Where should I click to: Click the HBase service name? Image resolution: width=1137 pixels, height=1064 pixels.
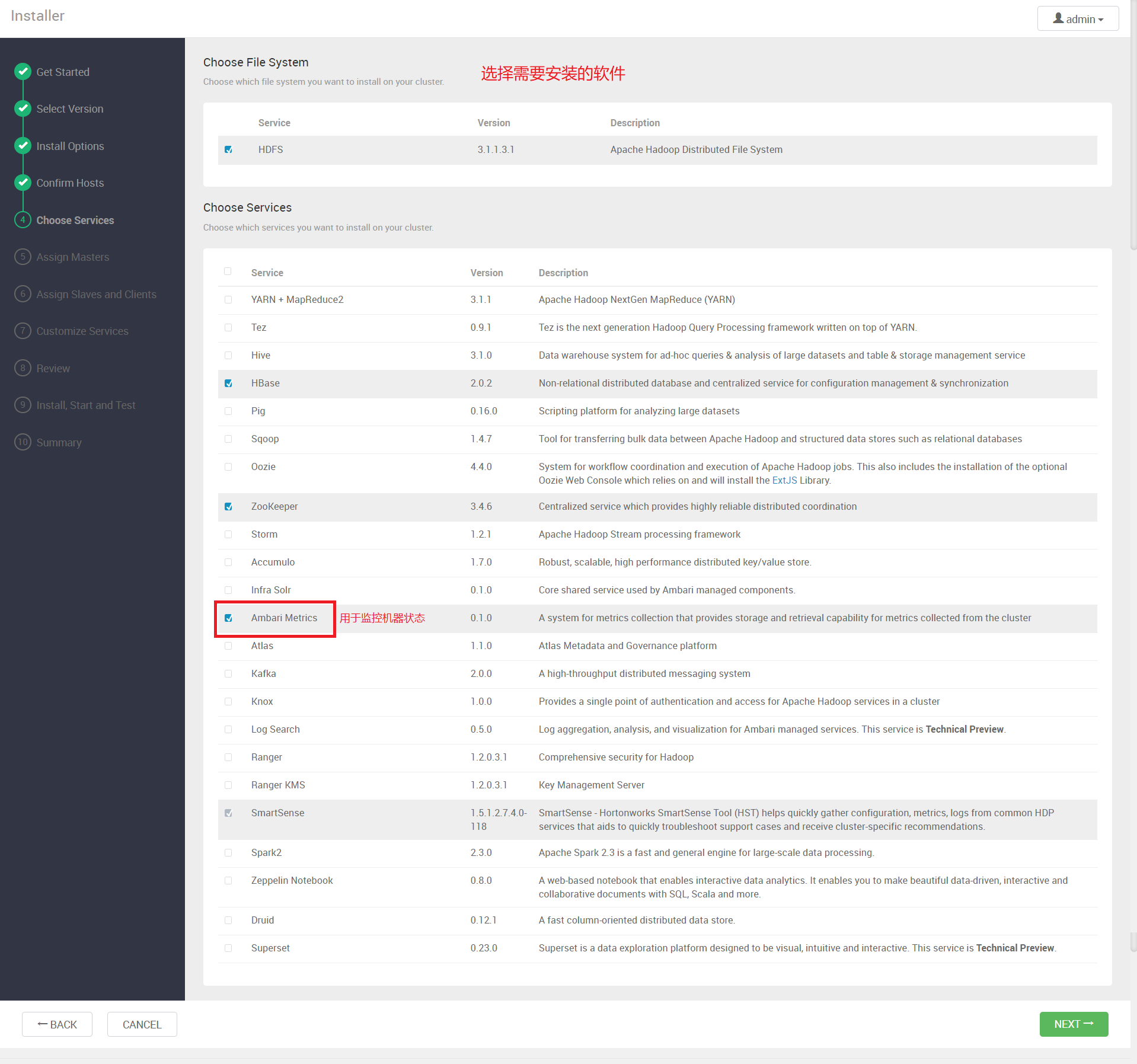tap(266, 384)
